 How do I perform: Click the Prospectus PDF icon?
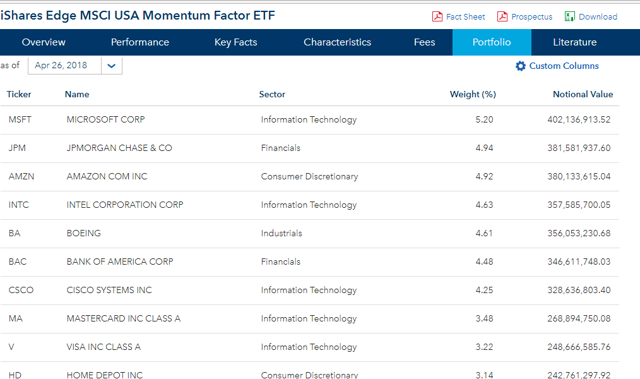(x=502, y=17)
